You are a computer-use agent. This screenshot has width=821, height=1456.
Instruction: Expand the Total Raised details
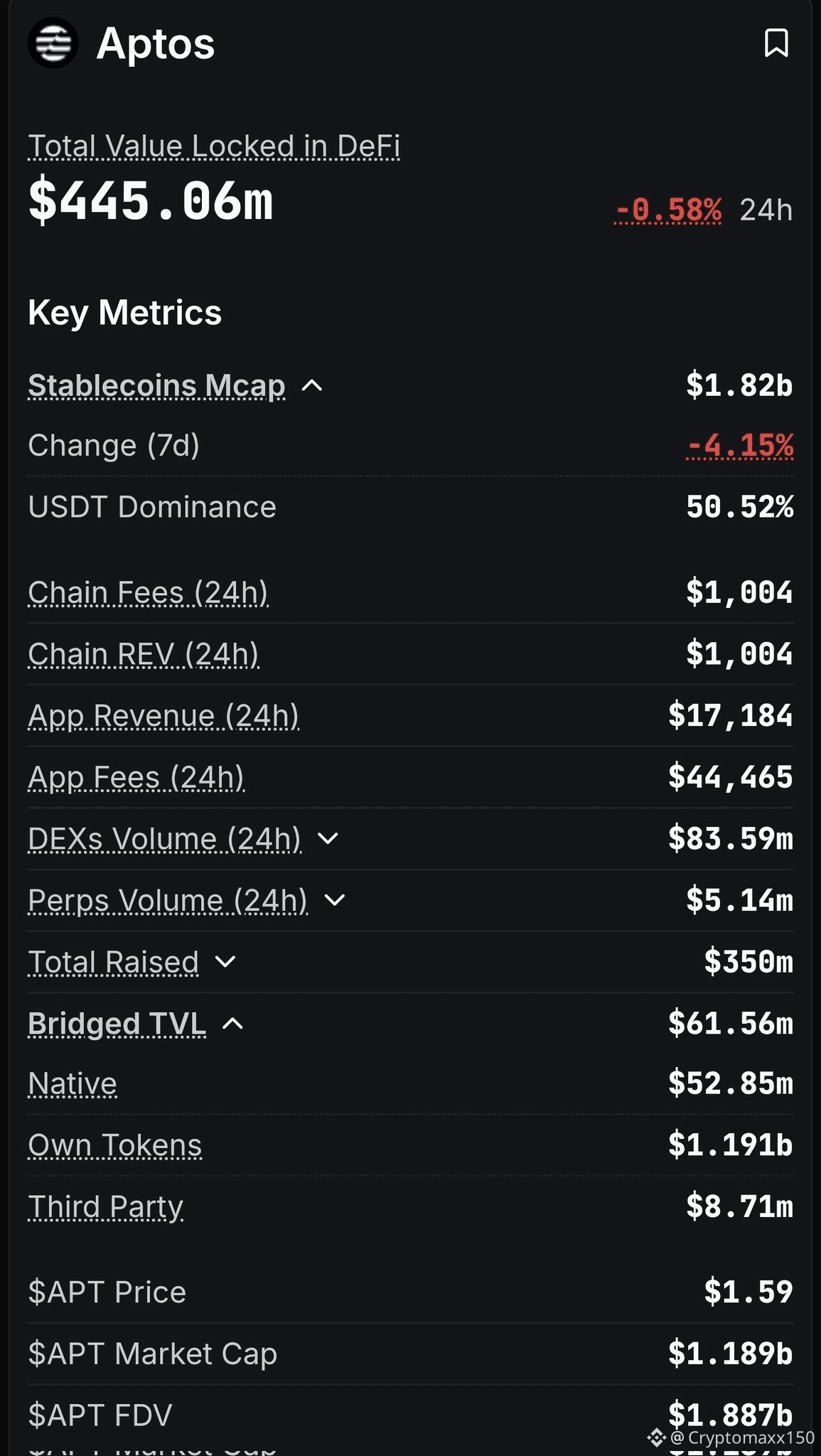pos(225,962)
